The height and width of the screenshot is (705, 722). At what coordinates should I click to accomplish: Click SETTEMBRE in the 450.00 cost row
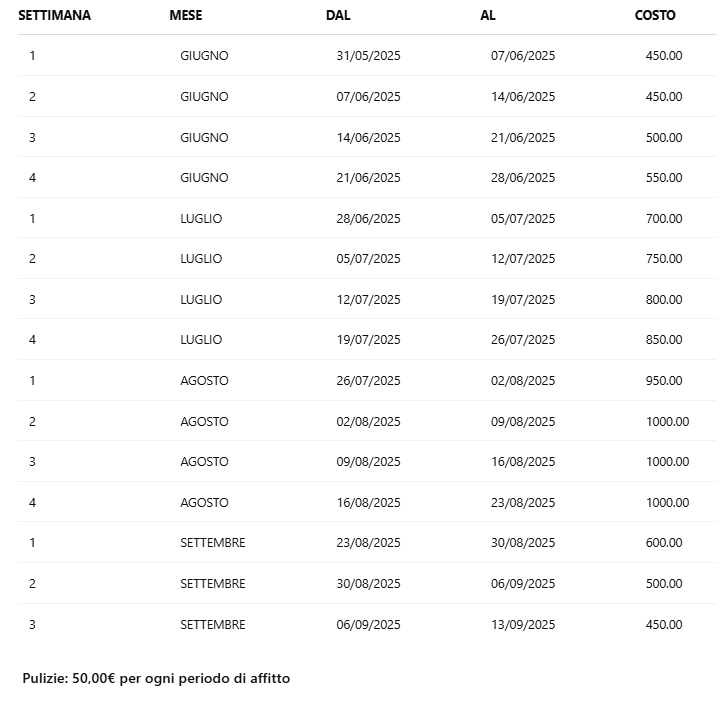click(212, 625)
